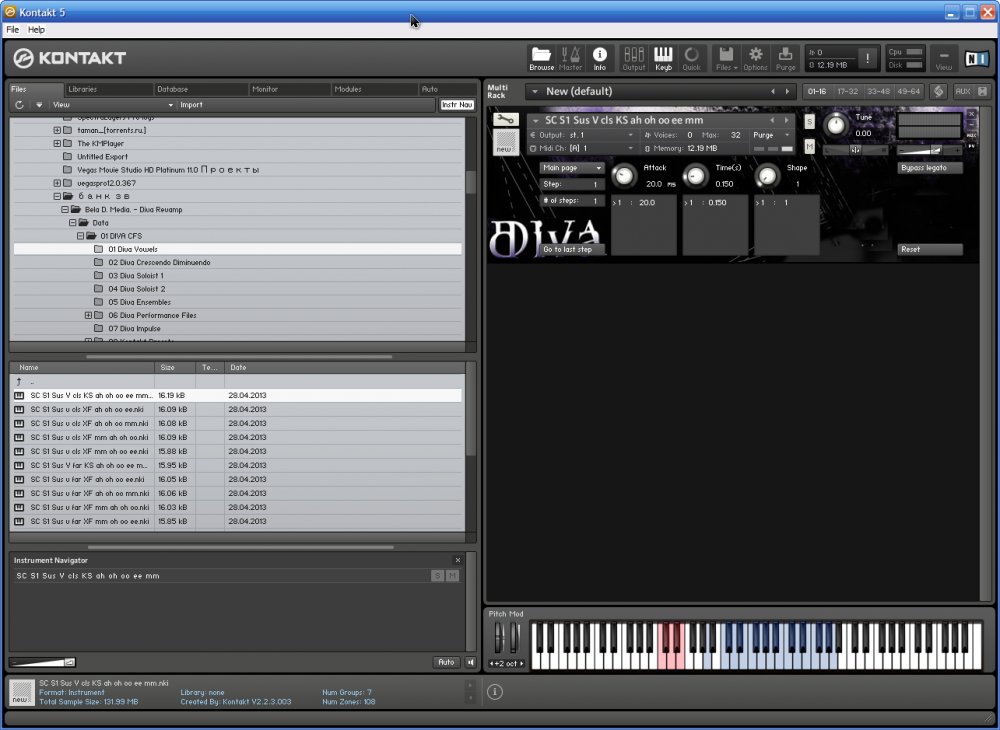
Task: Close the Instrument Navigator pane
Action: [x=457, y=560]
